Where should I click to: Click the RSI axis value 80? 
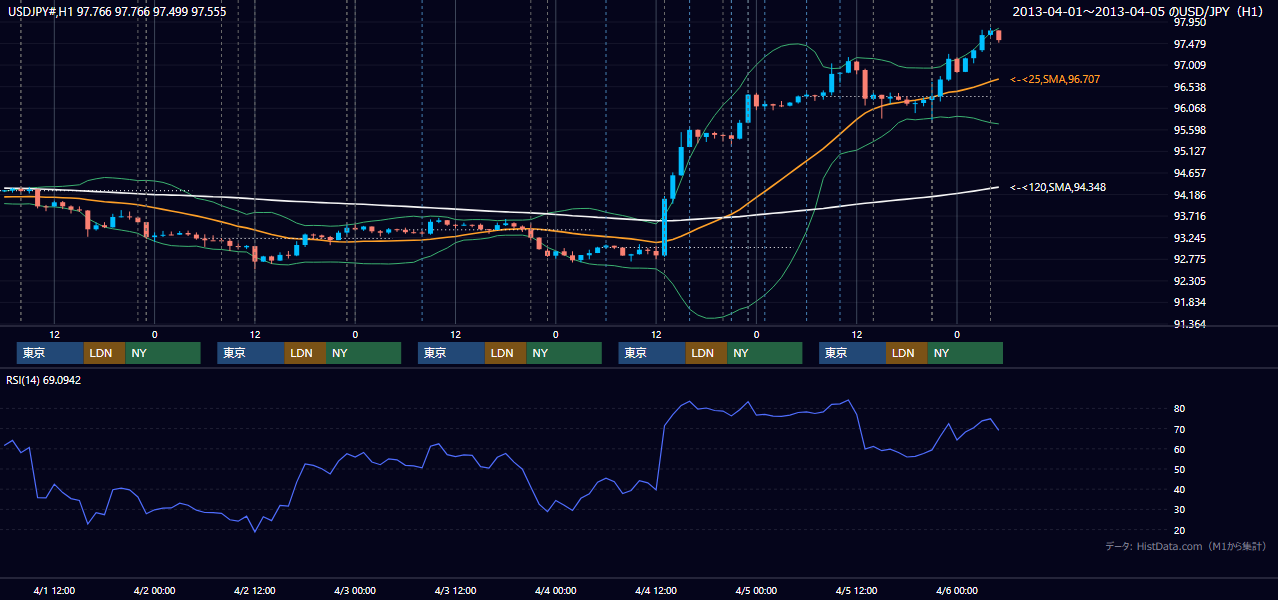[1179, 409]
